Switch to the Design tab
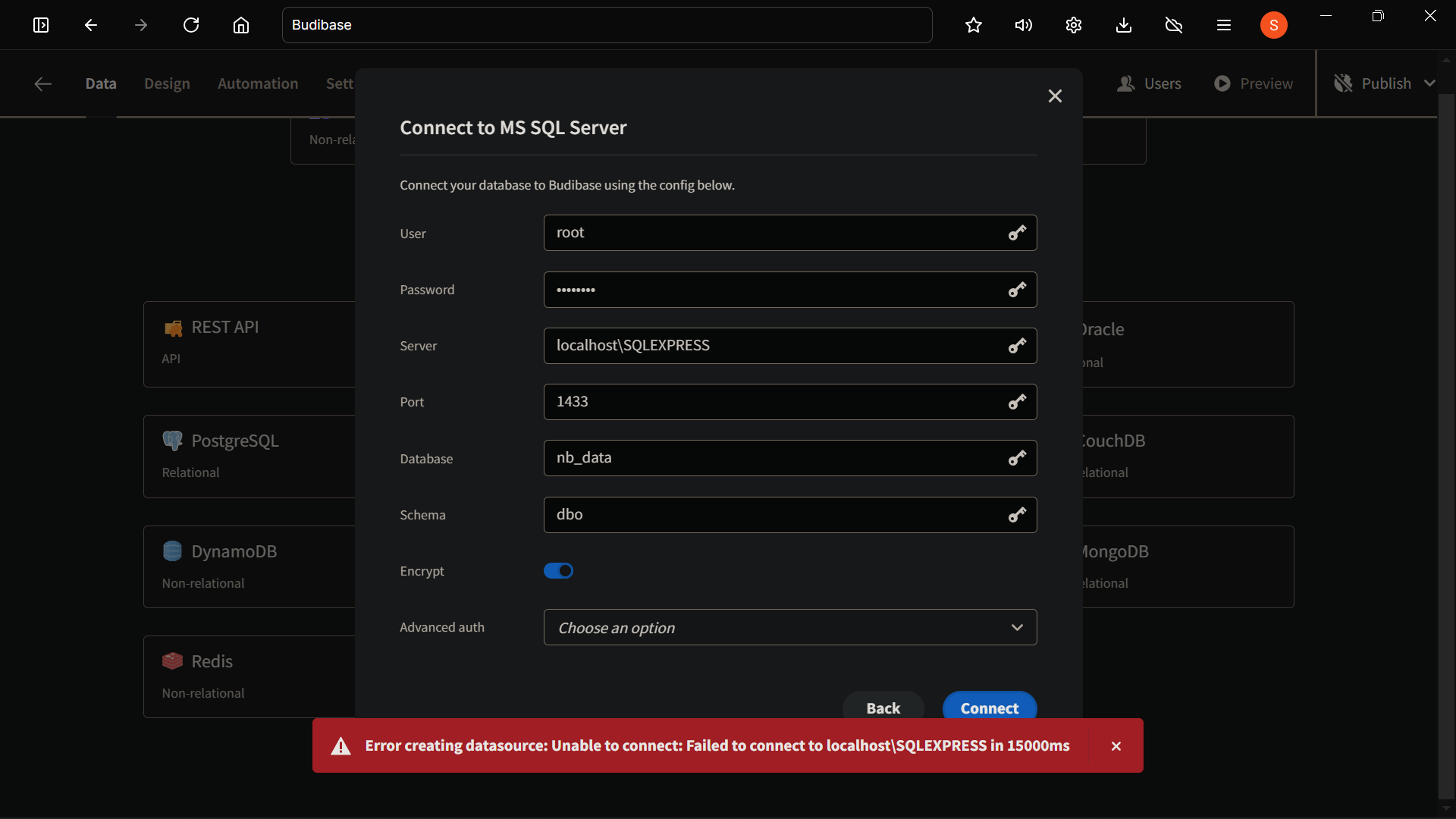 pos(167,83)
